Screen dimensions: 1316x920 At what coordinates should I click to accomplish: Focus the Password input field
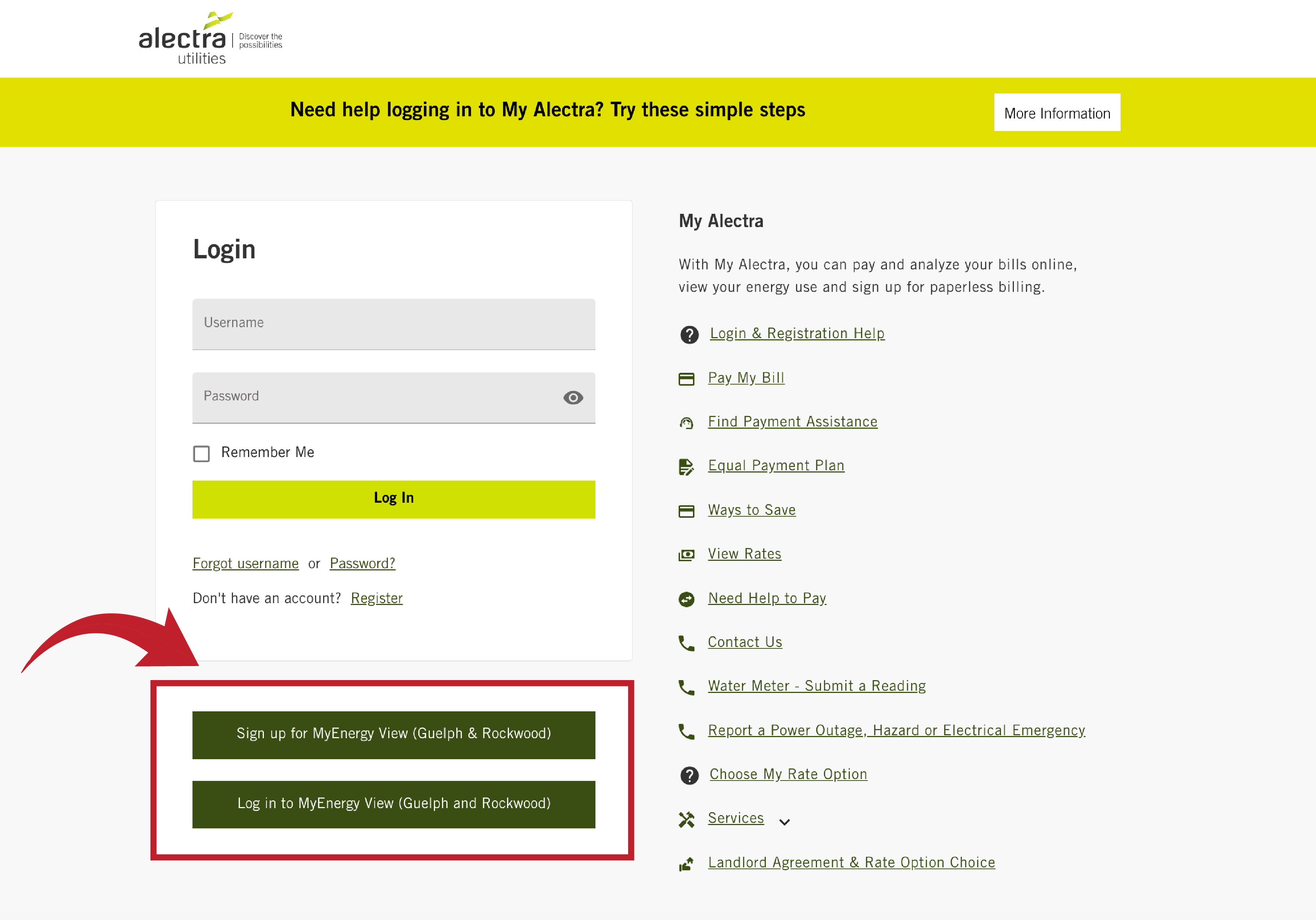[394, 398]
